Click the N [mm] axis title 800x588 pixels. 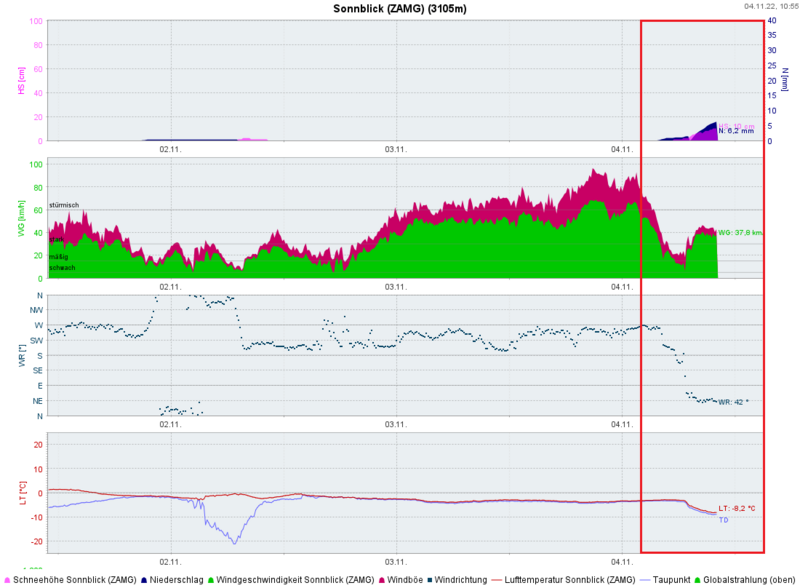(x=785, y=80)
